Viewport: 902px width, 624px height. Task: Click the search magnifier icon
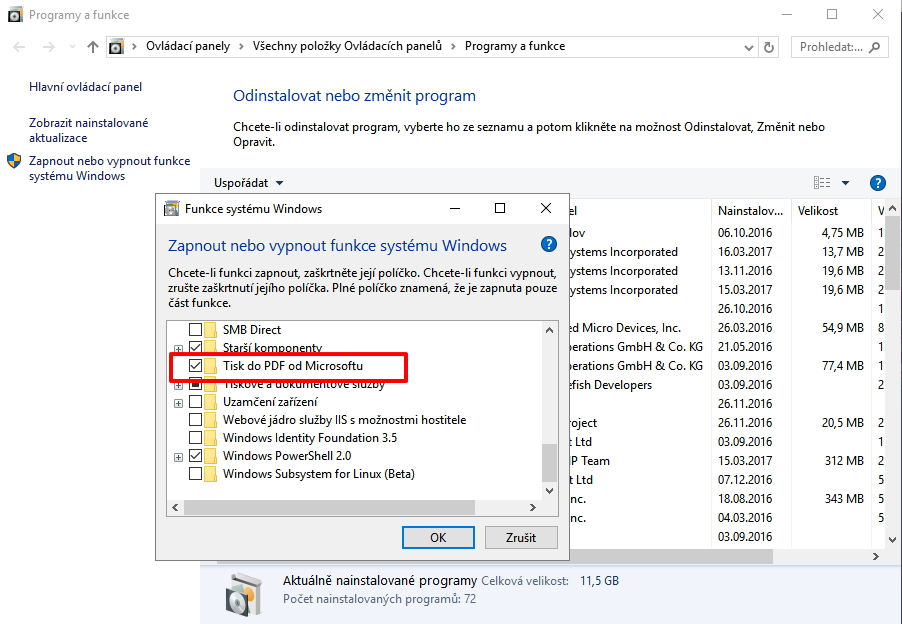(875, 47)
